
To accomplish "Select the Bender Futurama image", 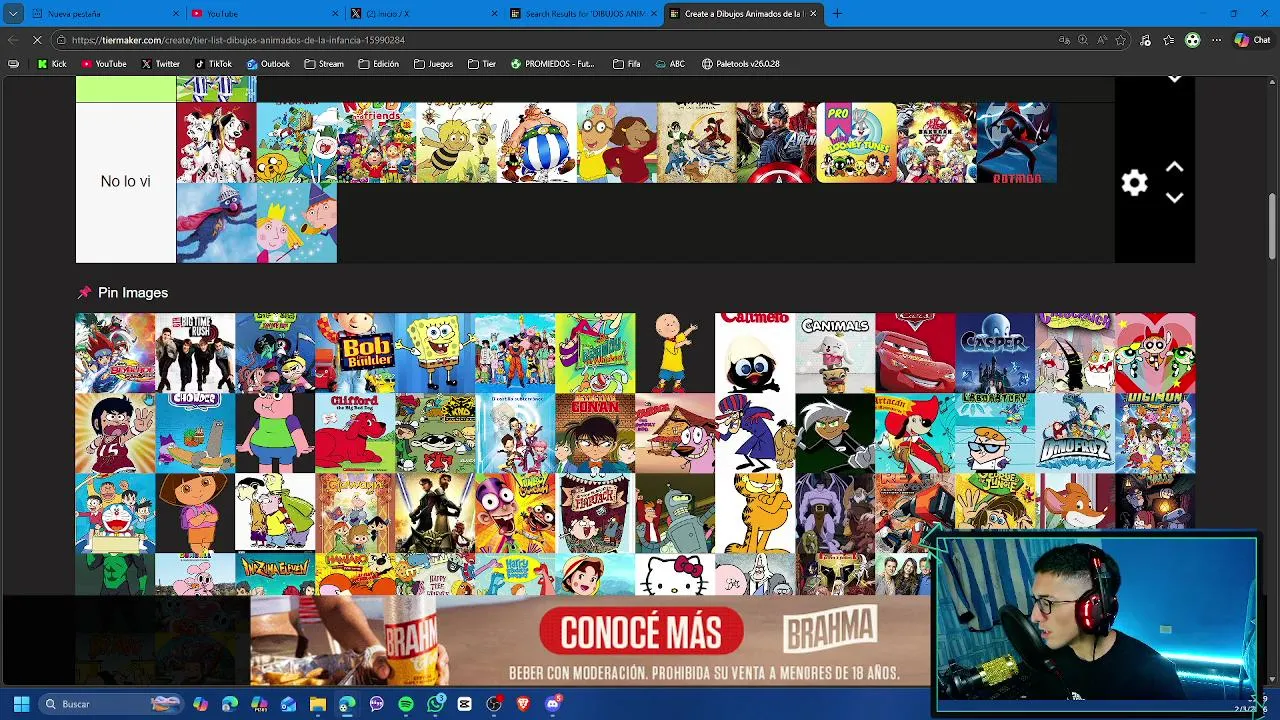I will click(x=675, y=513).
